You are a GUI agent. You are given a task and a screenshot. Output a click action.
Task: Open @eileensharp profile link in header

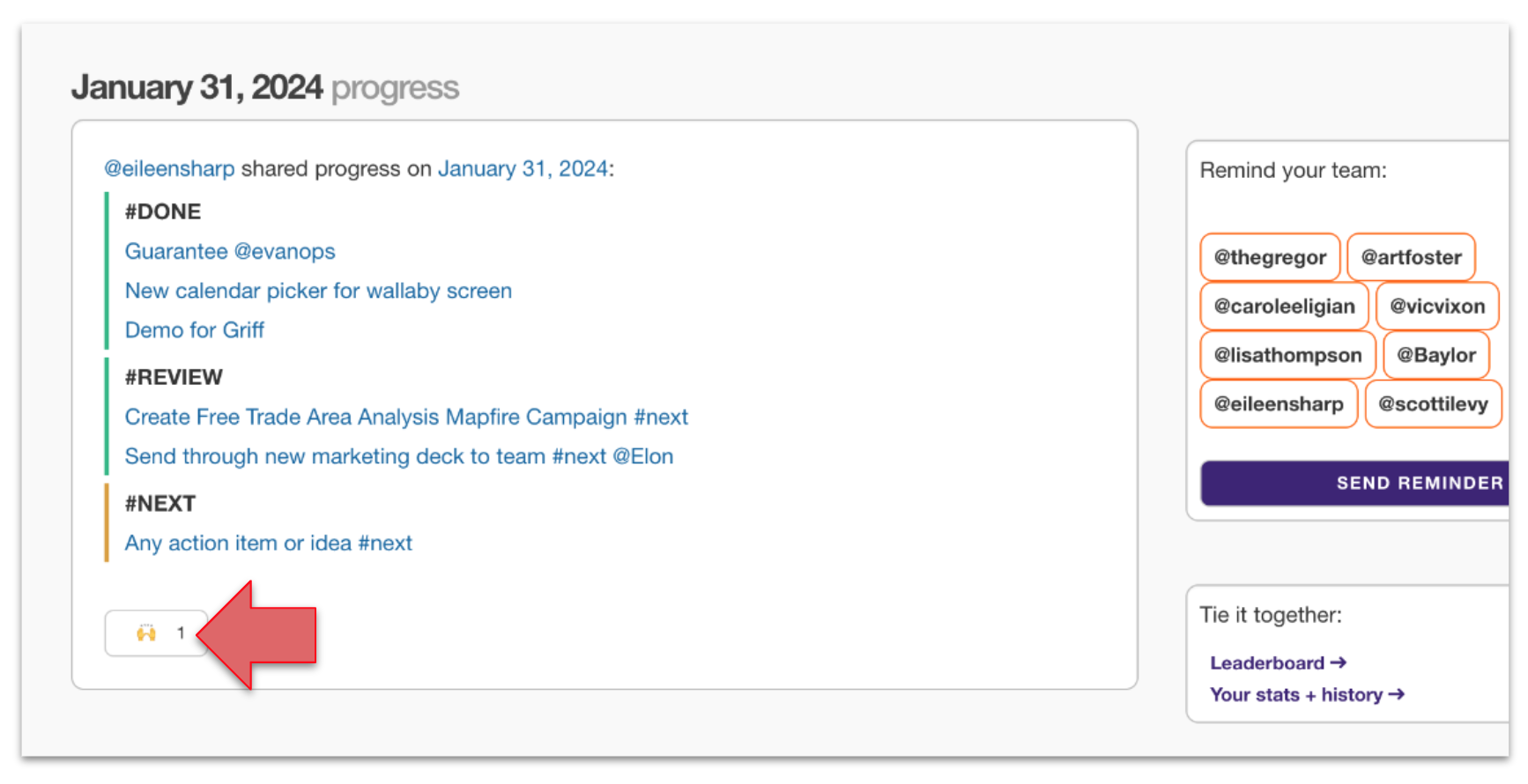(169, 168)
